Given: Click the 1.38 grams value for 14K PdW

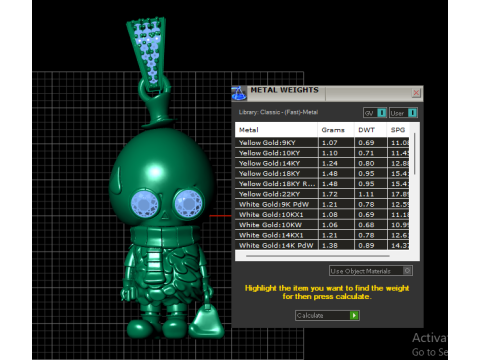Looking at the screenshot, I should pyautogui.click(x=330, y=245).
